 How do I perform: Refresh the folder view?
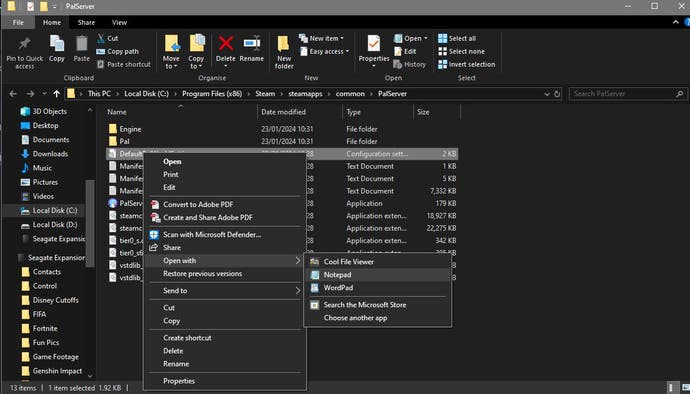click(x=557, y=94)
